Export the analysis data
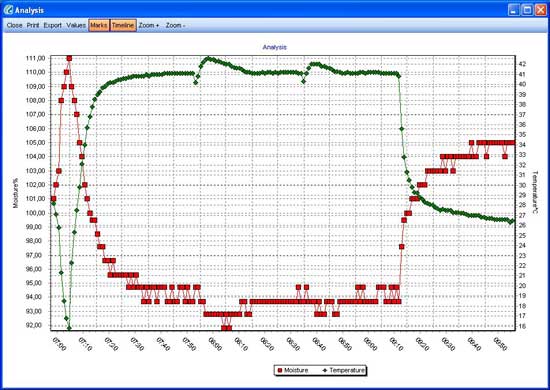Image resolution: width=550 pixels, height=390 pixels. pos(53,25)
